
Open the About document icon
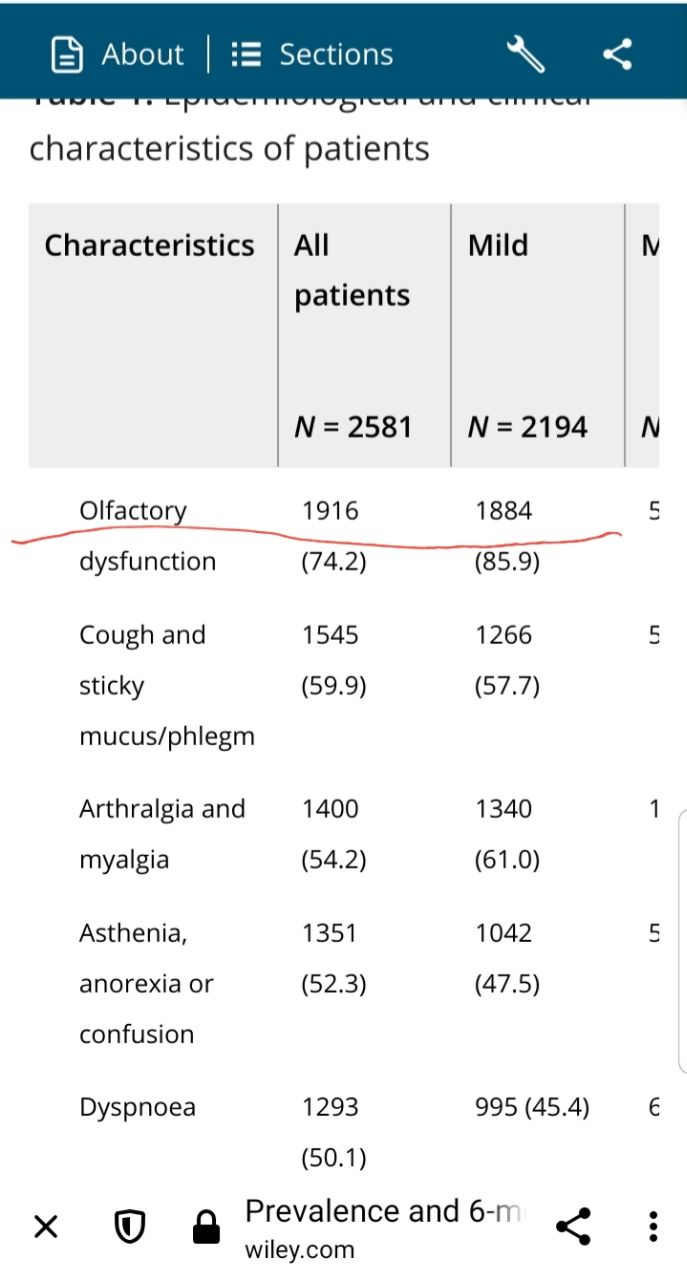point(67,54)
